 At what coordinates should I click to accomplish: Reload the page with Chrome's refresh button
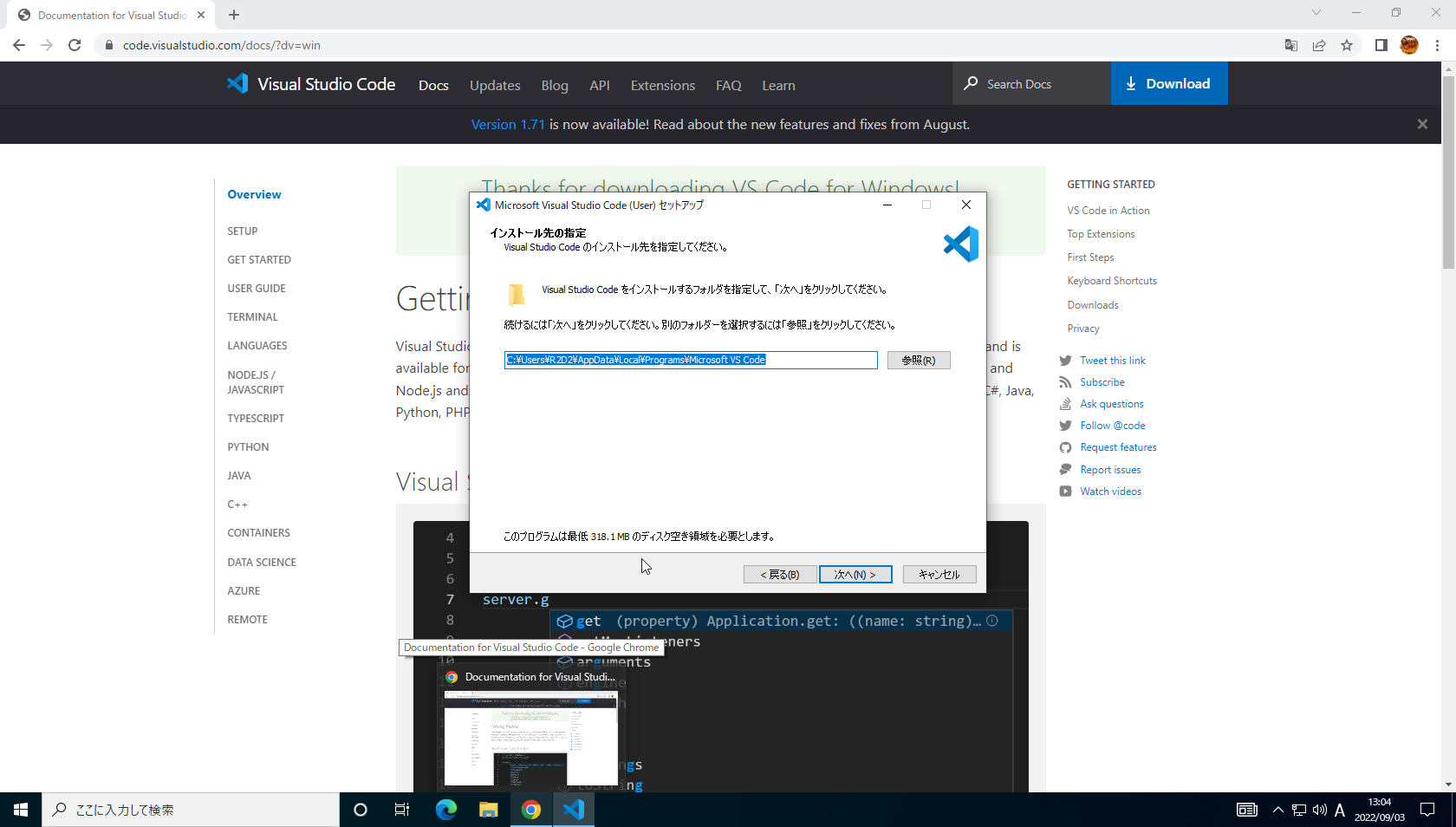(x=75, y=45)
